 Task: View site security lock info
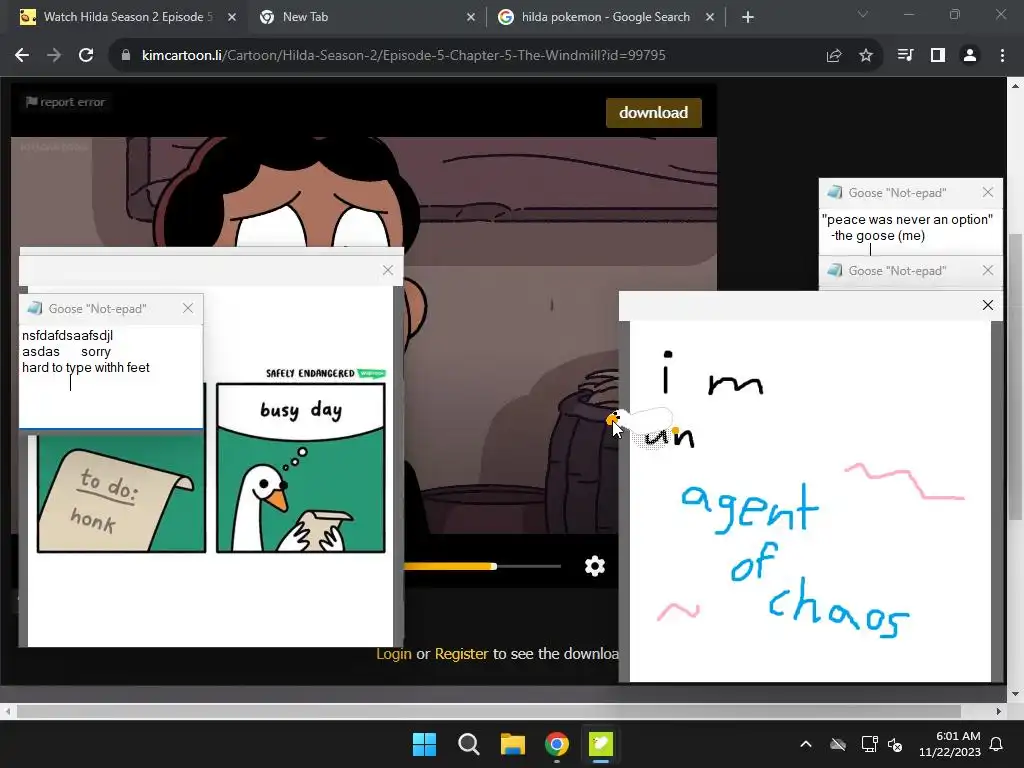click(125, 56)
